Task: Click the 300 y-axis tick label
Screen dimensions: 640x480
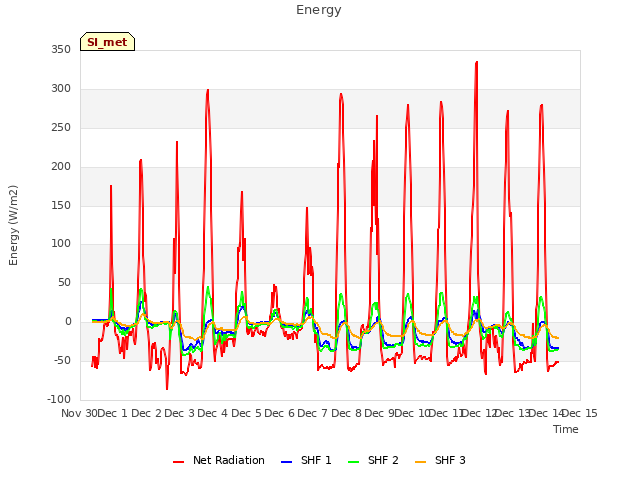Action: pyautogui.click(x=61, y=89)
